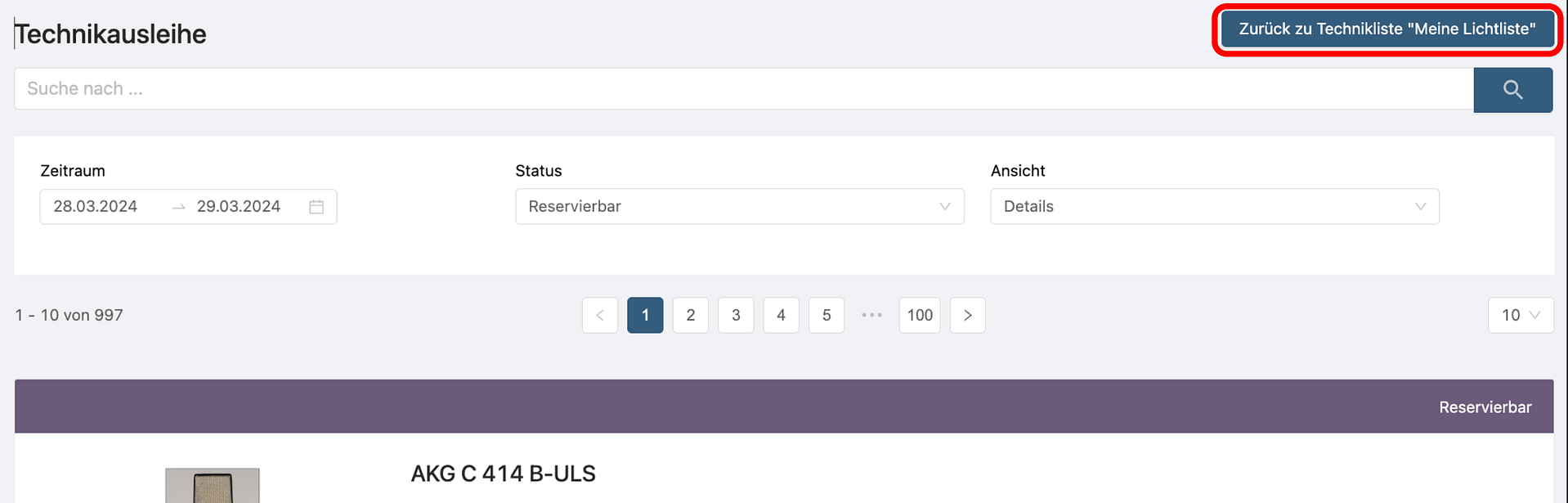1568x503 pixels.
Task: Open the calendar icon in Zeitraum
Action: tap(316, 207)
